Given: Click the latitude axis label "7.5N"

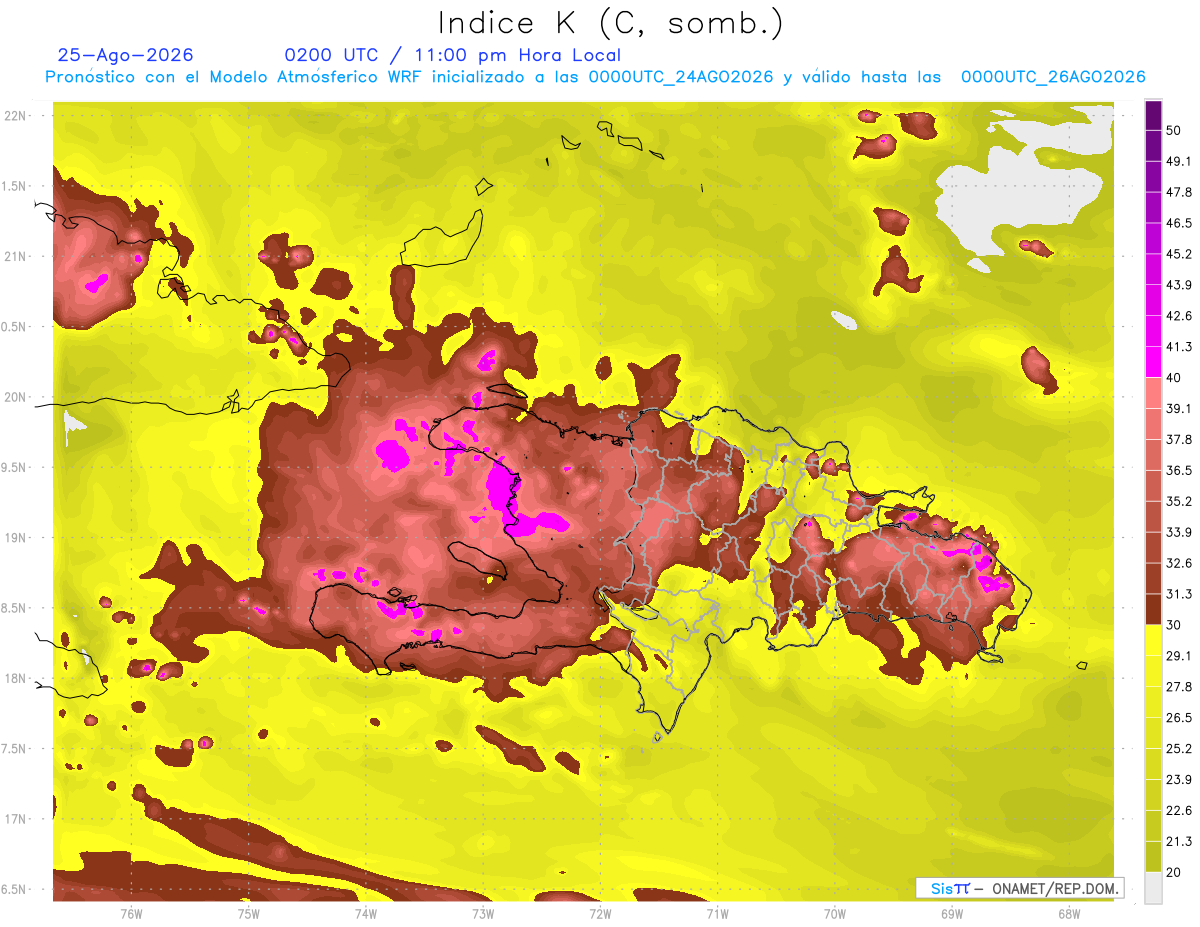Looking at the screenshot, I should tap(14, 749).
